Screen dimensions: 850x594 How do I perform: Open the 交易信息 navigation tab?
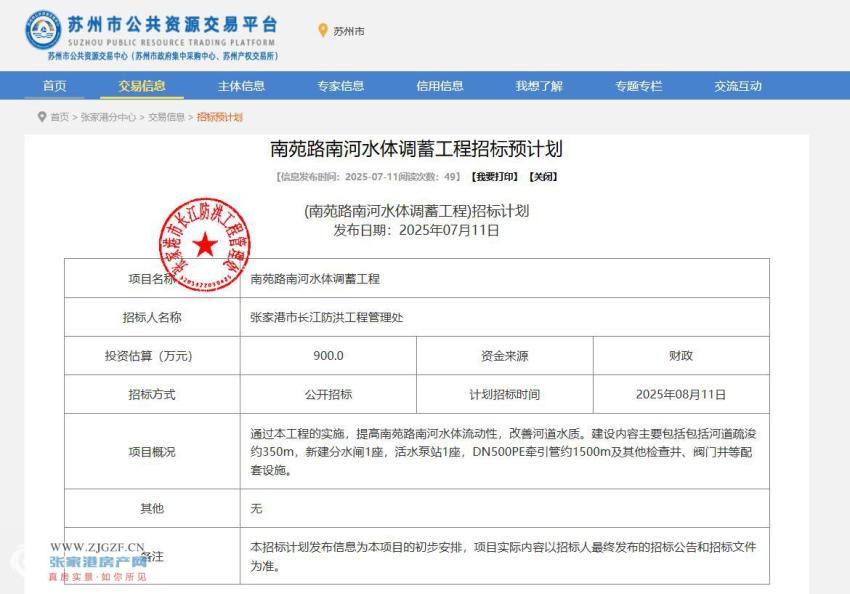pos(142,86)
